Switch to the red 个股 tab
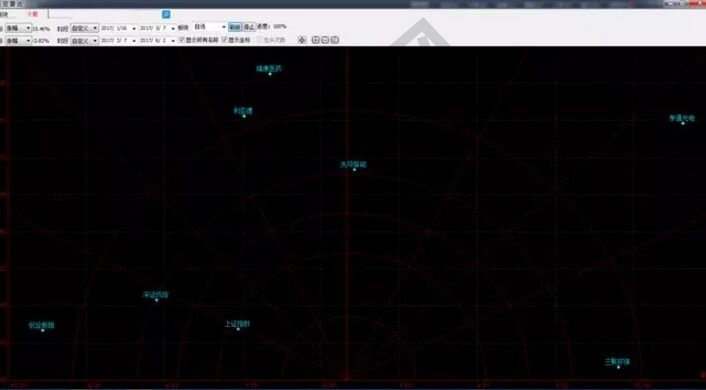The height and width of the screenshot is (390, 706). pyautogui.click(x=32, y=14)
